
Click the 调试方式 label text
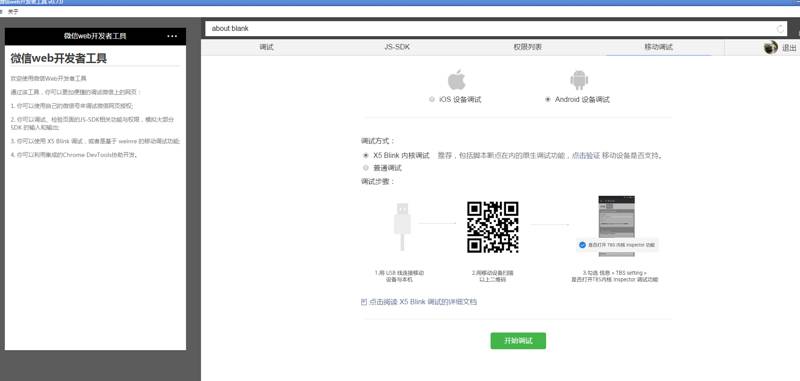(x=378, y=141)
